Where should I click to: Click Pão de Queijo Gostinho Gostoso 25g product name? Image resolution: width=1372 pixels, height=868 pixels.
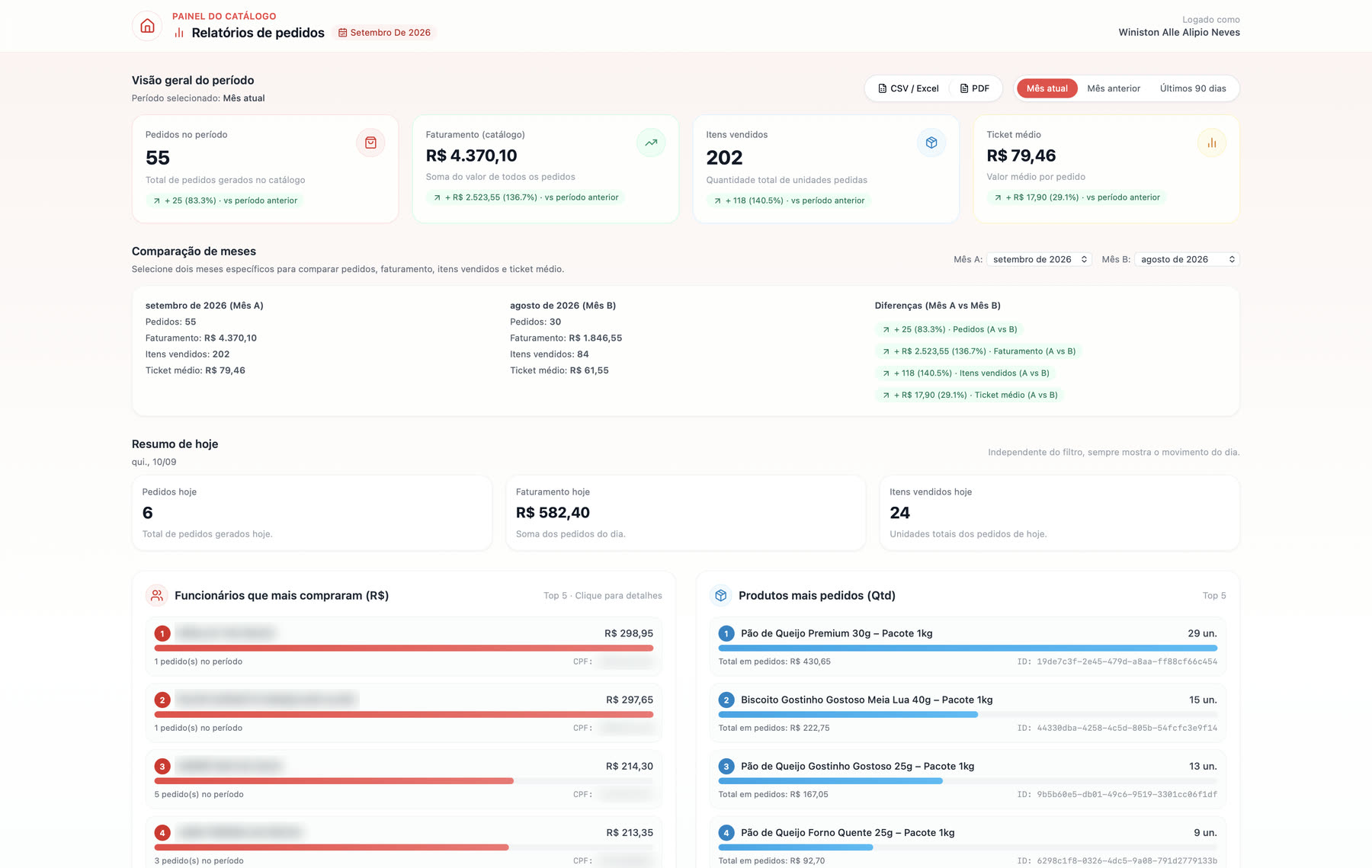tap(857, 766)
